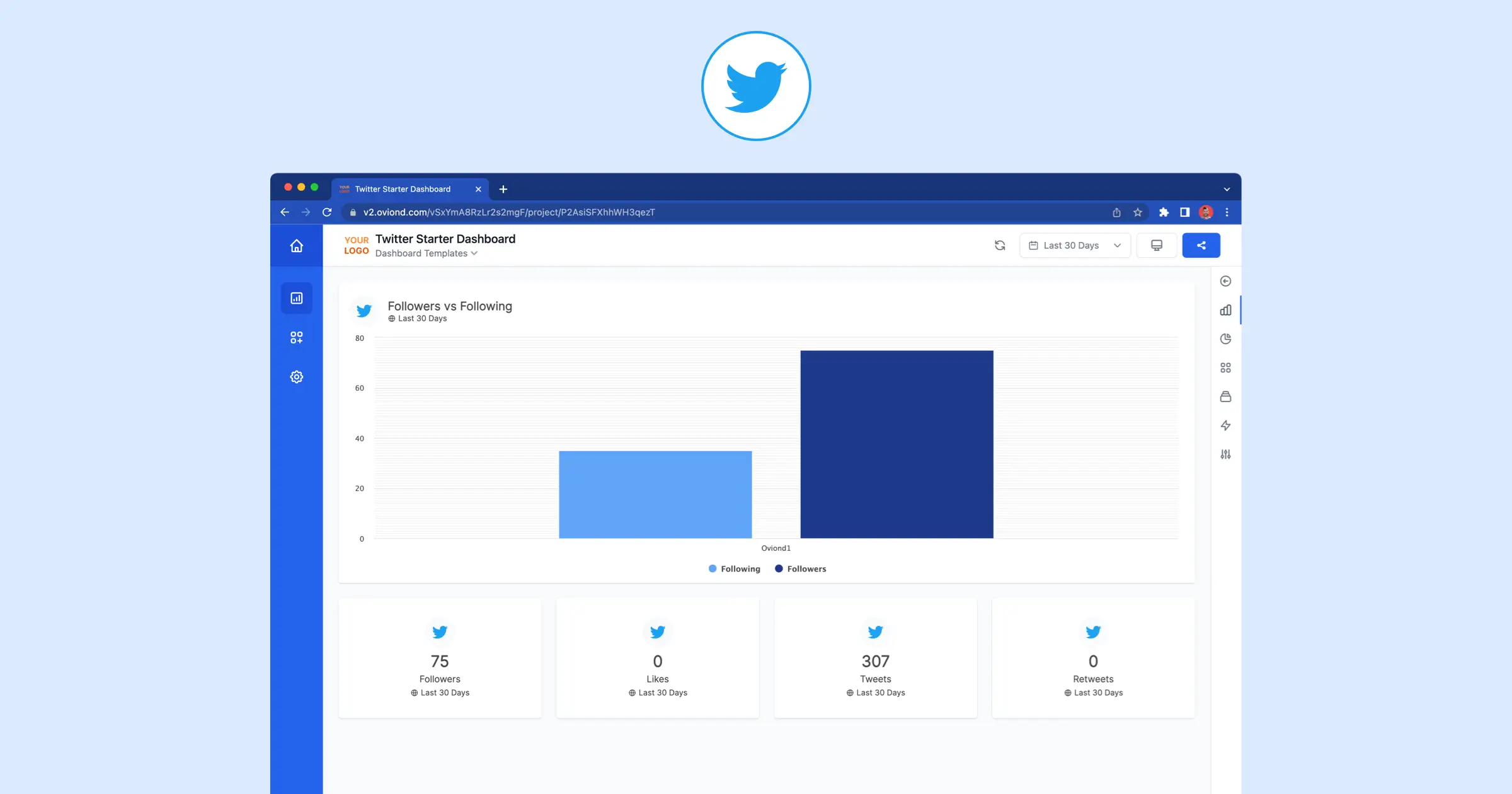Click the Likes label

(x=657, y=679)
